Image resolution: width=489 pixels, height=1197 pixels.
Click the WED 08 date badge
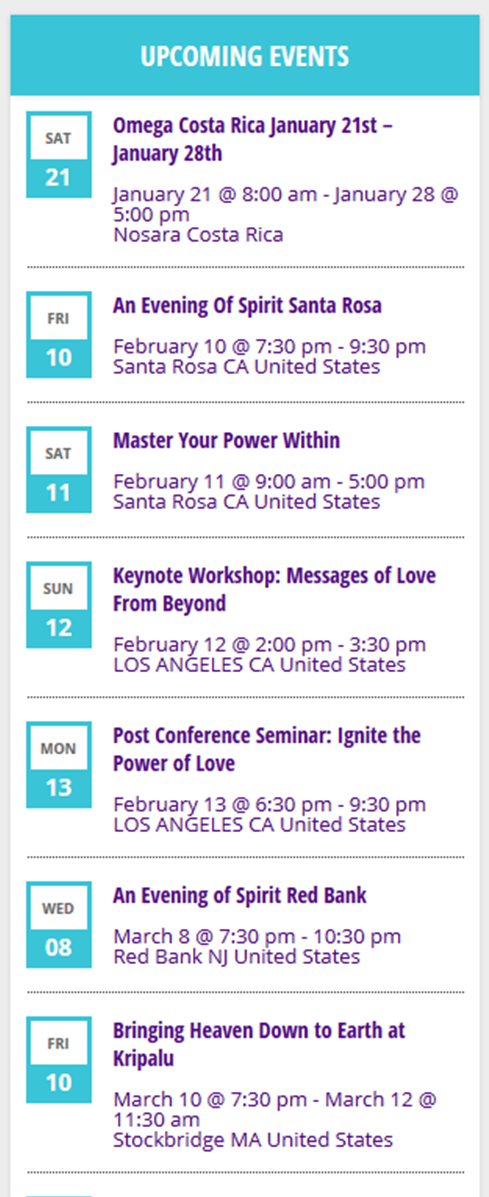click(x=59, y=924)
